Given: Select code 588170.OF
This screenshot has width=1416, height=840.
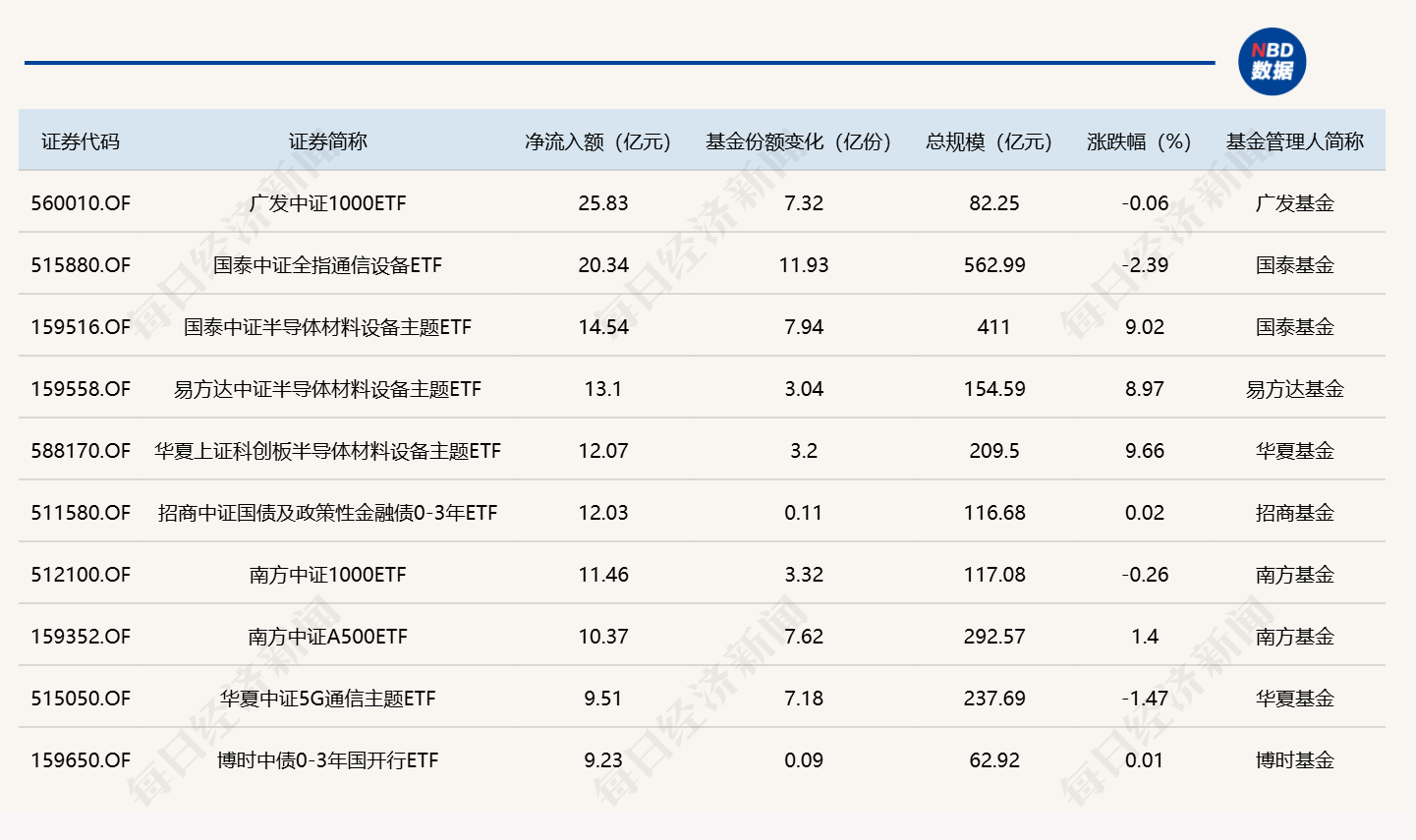Looking at the screenshot, I should pos(81,451).
